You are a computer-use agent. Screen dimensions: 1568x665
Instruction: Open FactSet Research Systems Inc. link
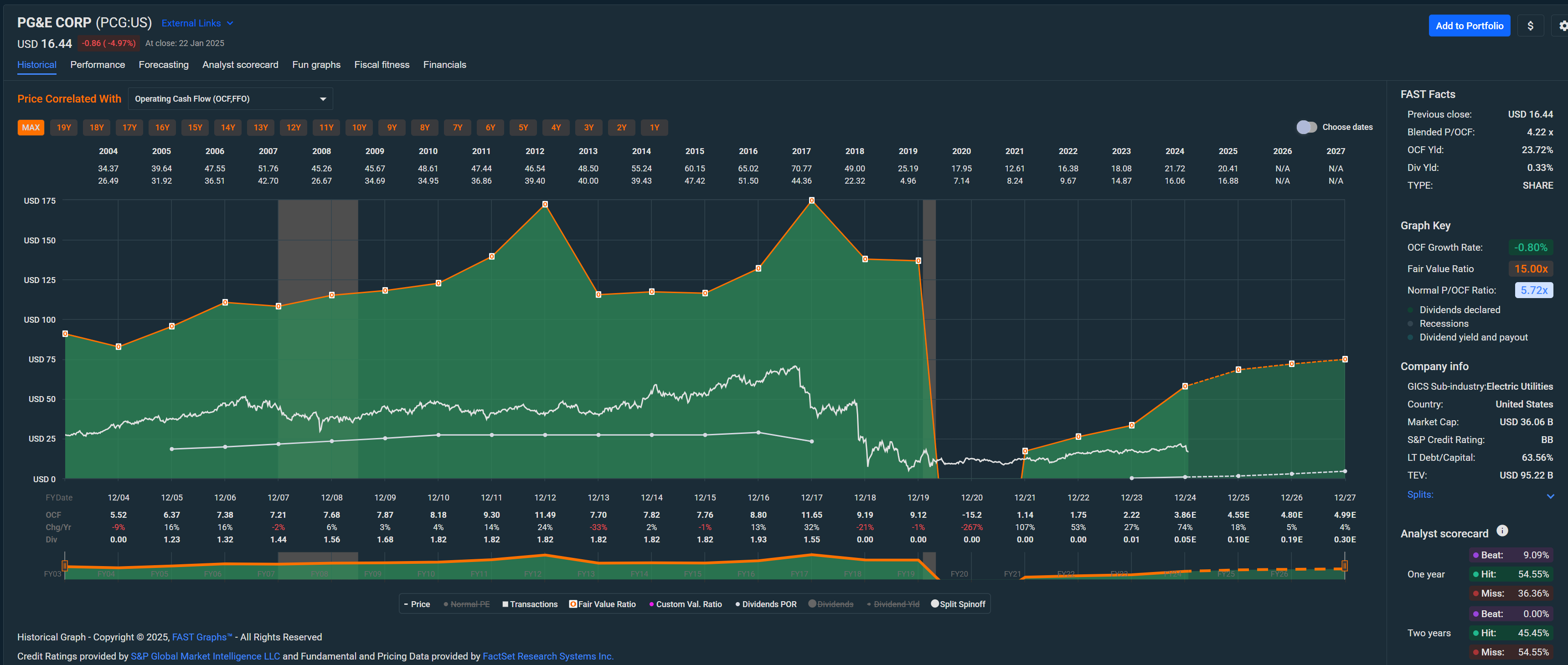tap(548, 656)
